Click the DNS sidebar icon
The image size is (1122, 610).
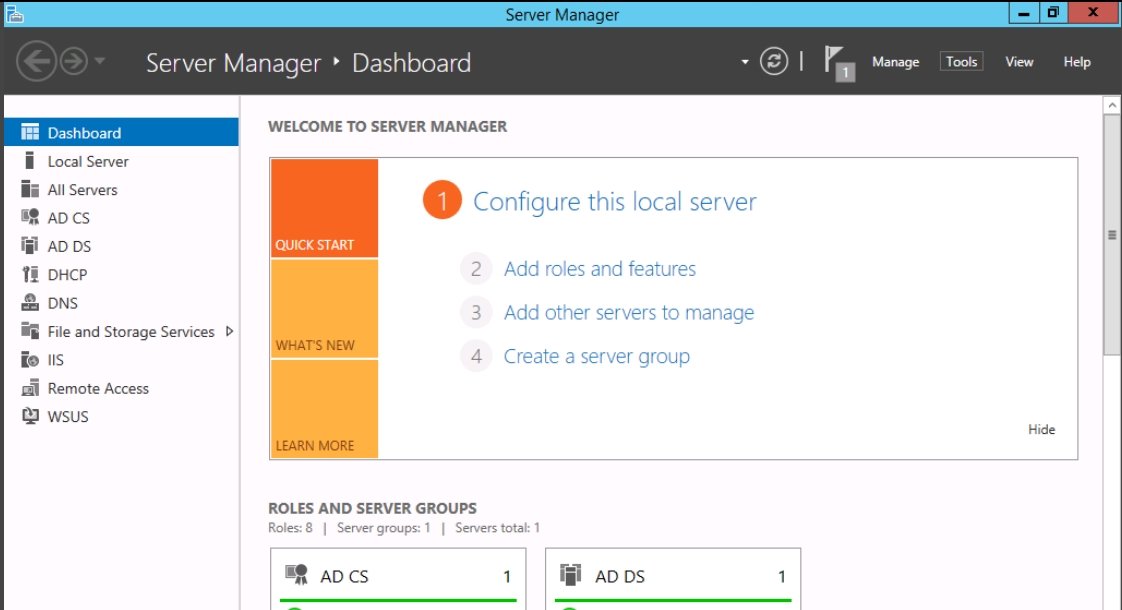pos(30,302)
